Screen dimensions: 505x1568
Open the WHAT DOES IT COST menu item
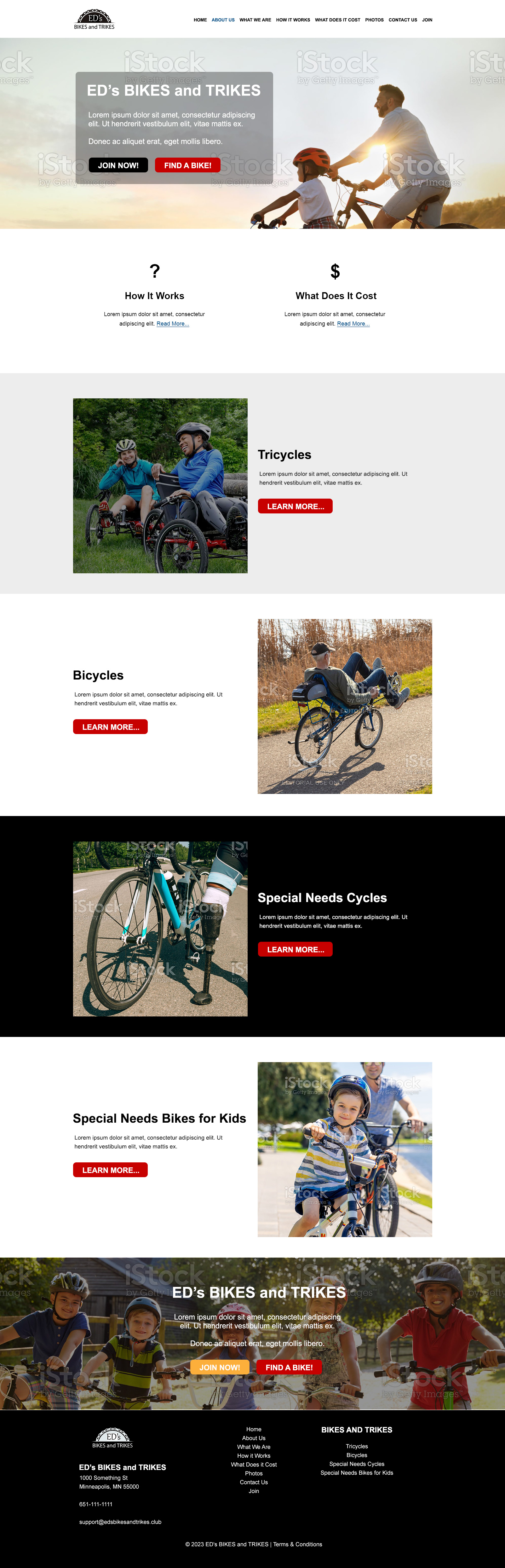click(x=338, y=20)
